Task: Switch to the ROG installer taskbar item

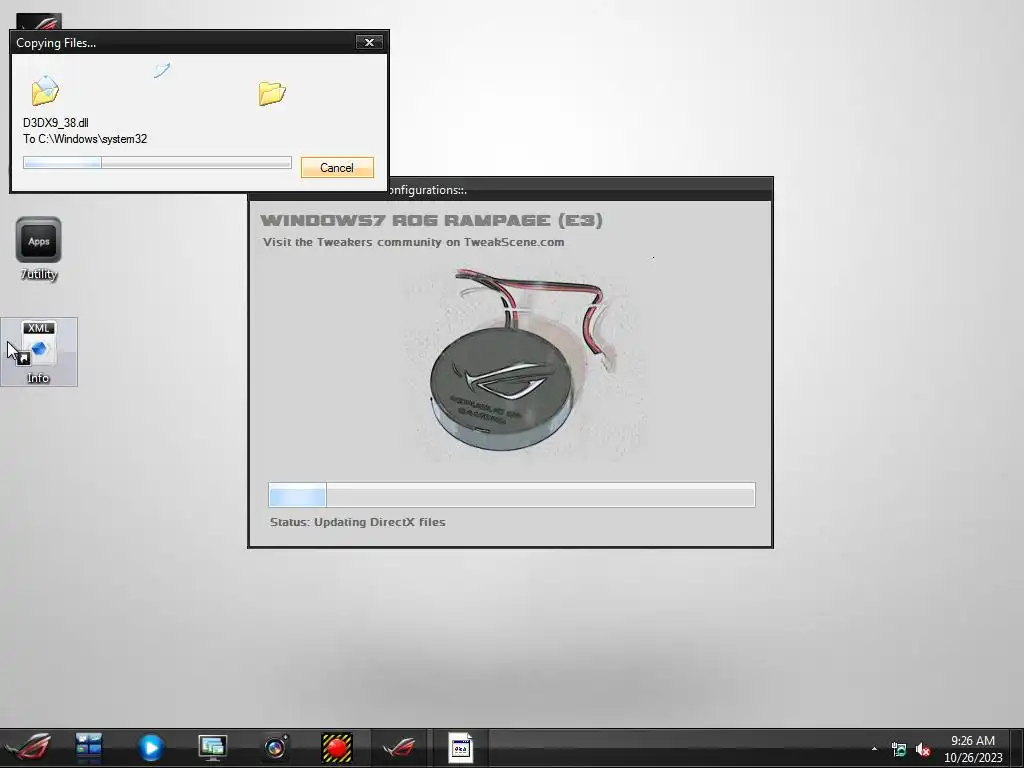Action: click(x=398, y=748)
